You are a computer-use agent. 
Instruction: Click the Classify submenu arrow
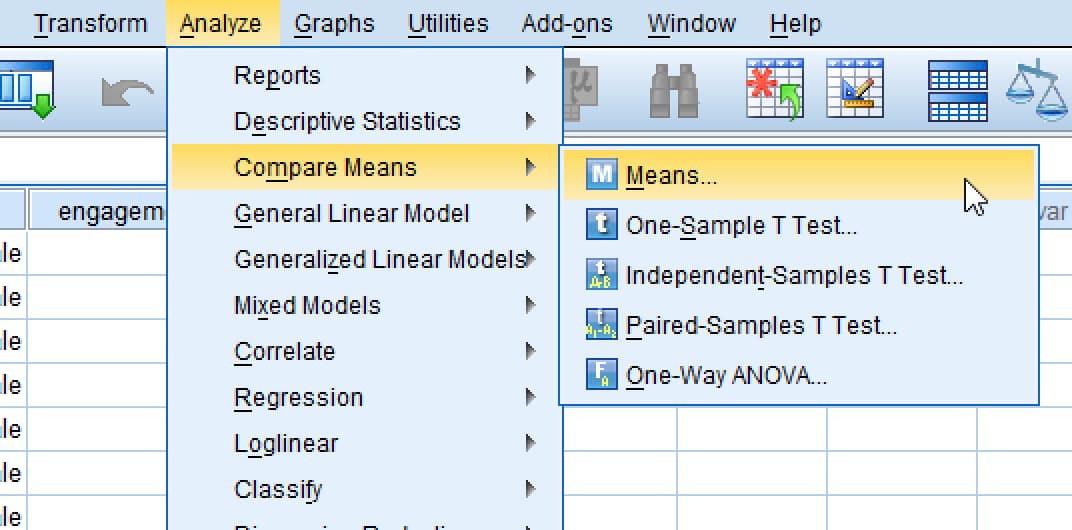pyautogui.click(x=530, y=490)
